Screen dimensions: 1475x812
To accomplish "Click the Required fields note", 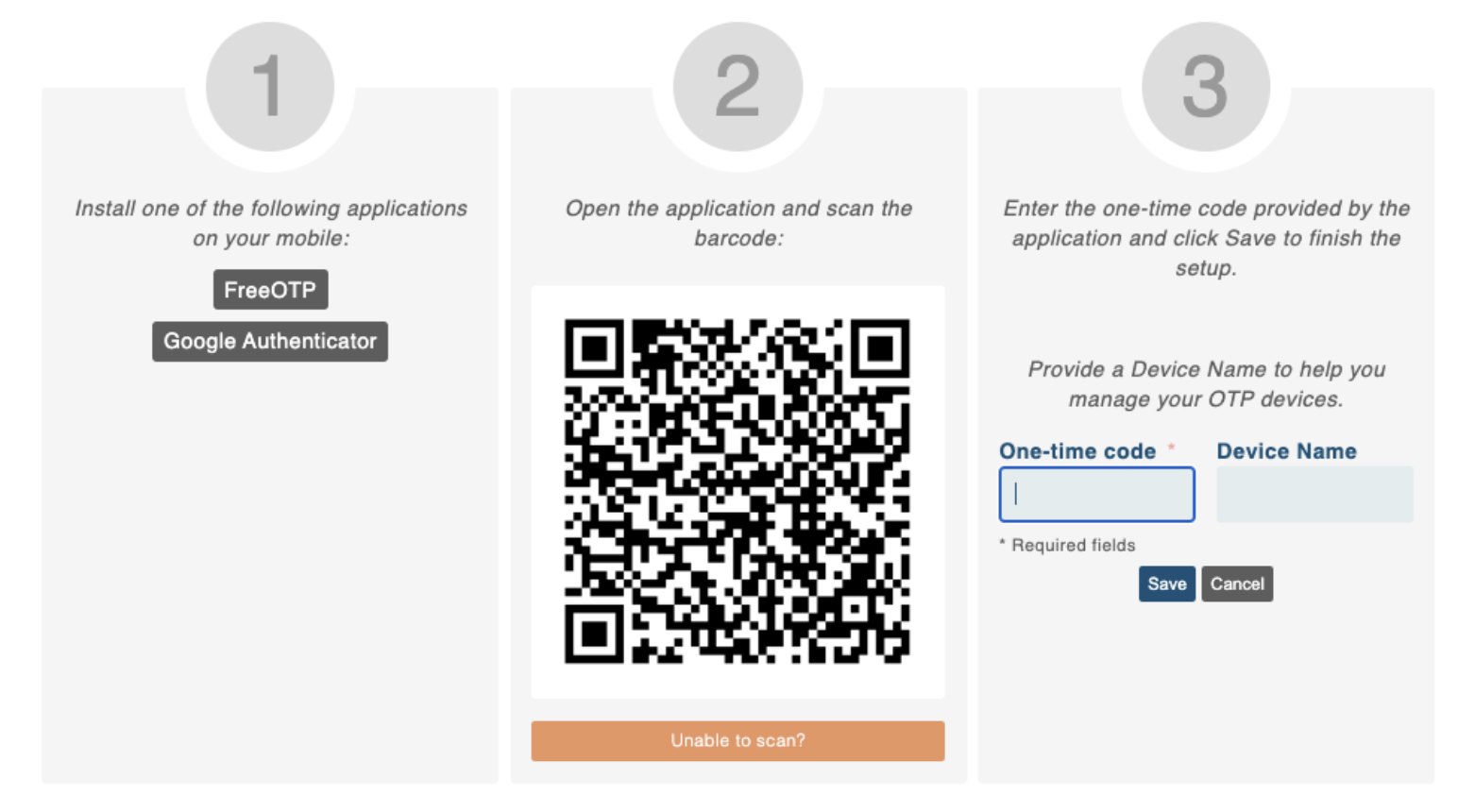I will (1068, 546).
